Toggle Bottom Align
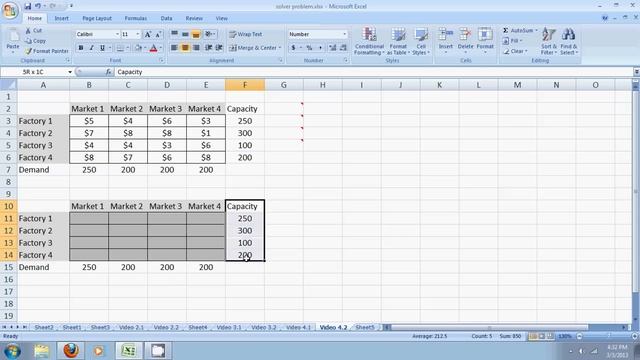Image resolution: width=640 pixels, height=360 pixels. tap(196, 34)
